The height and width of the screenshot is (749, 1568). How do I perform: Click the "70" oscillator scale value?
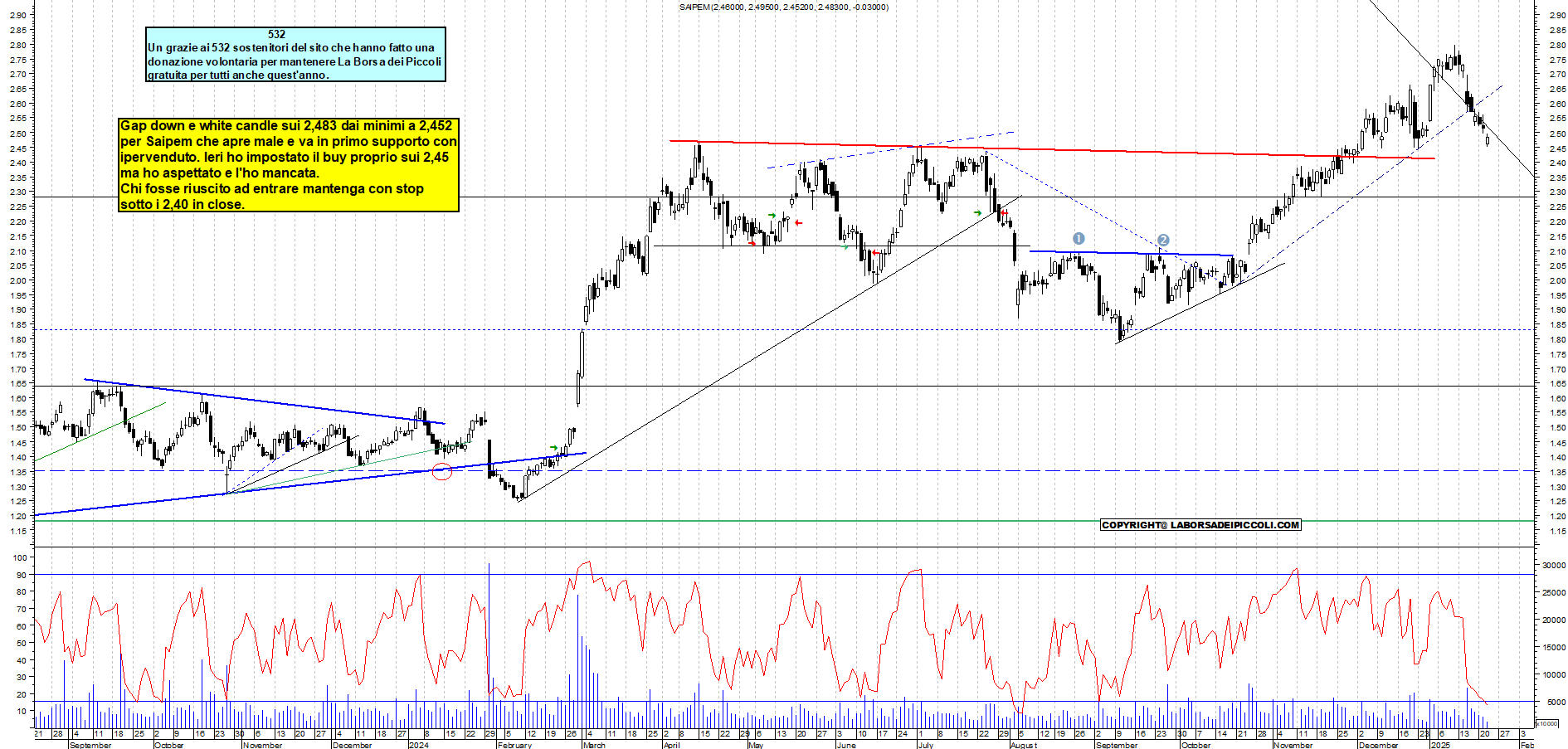(x=22, y=609)
